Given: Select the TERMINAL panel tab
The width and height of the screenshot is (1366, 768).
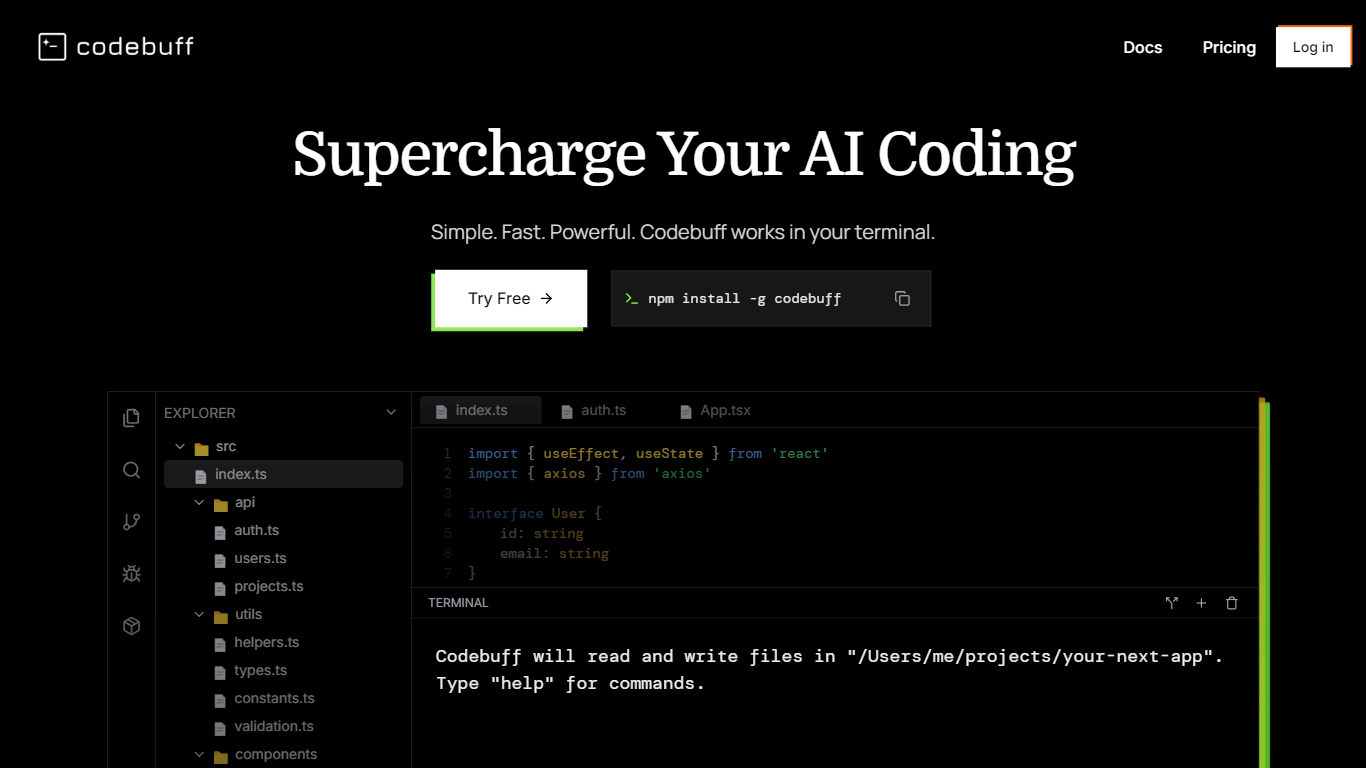Looking at the screenshot, I should pos(458,603).
